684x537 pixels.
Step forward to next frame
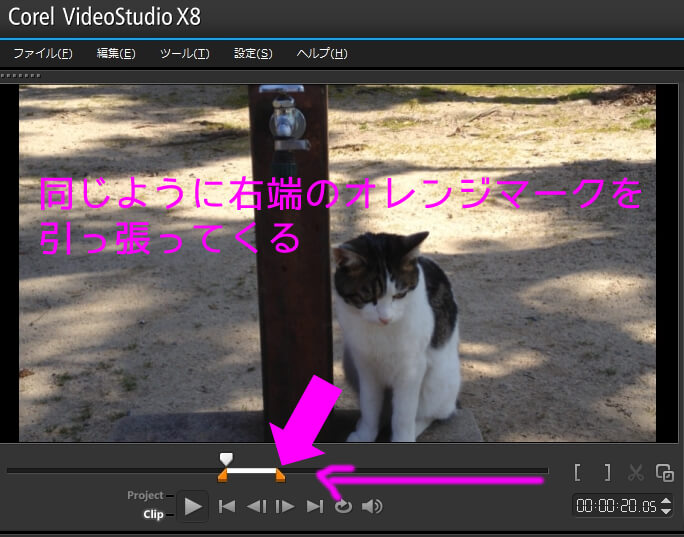point(285,506)
